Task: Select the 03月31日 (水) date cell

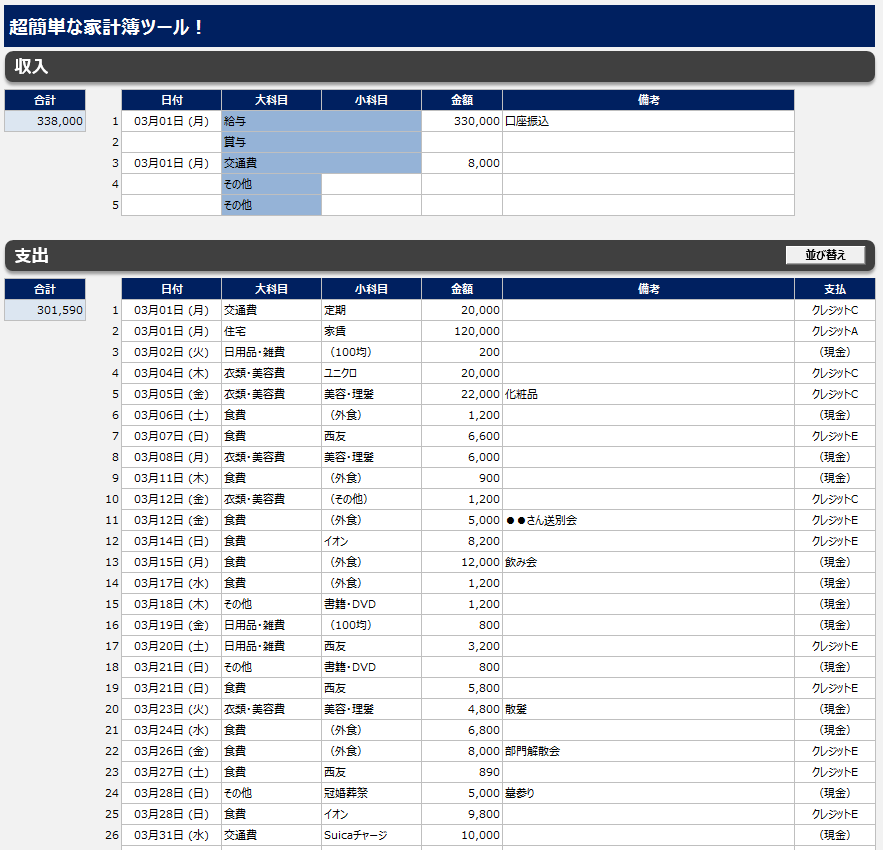Action: pyautogui.click(x=171, y=835)
